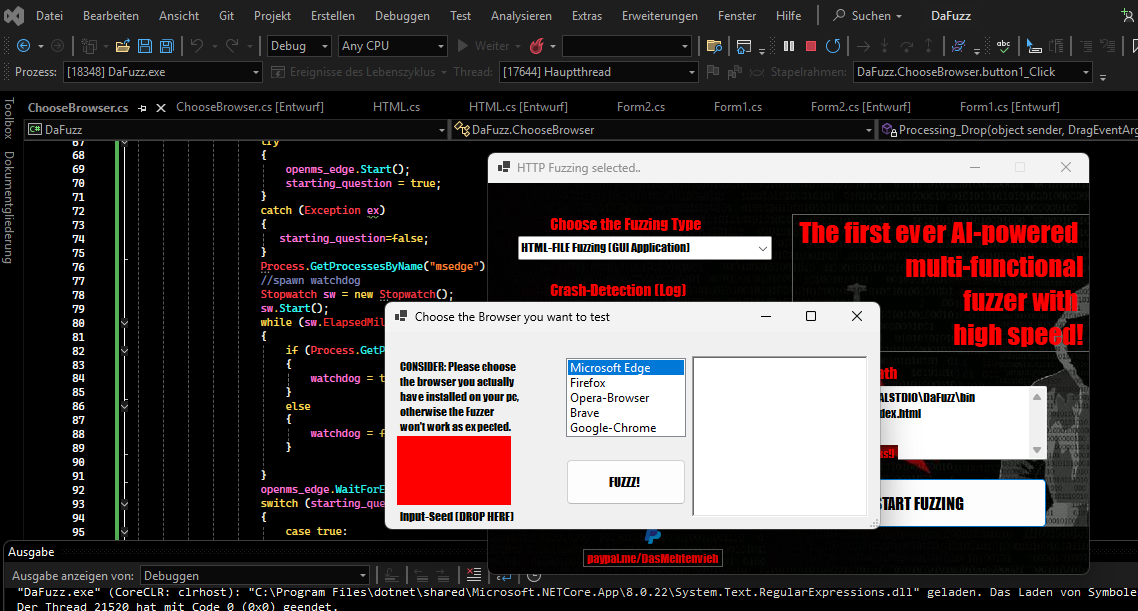Open the paypal.me/DasMehtenvieh link
1138x611 pixels.
[652, 559]
